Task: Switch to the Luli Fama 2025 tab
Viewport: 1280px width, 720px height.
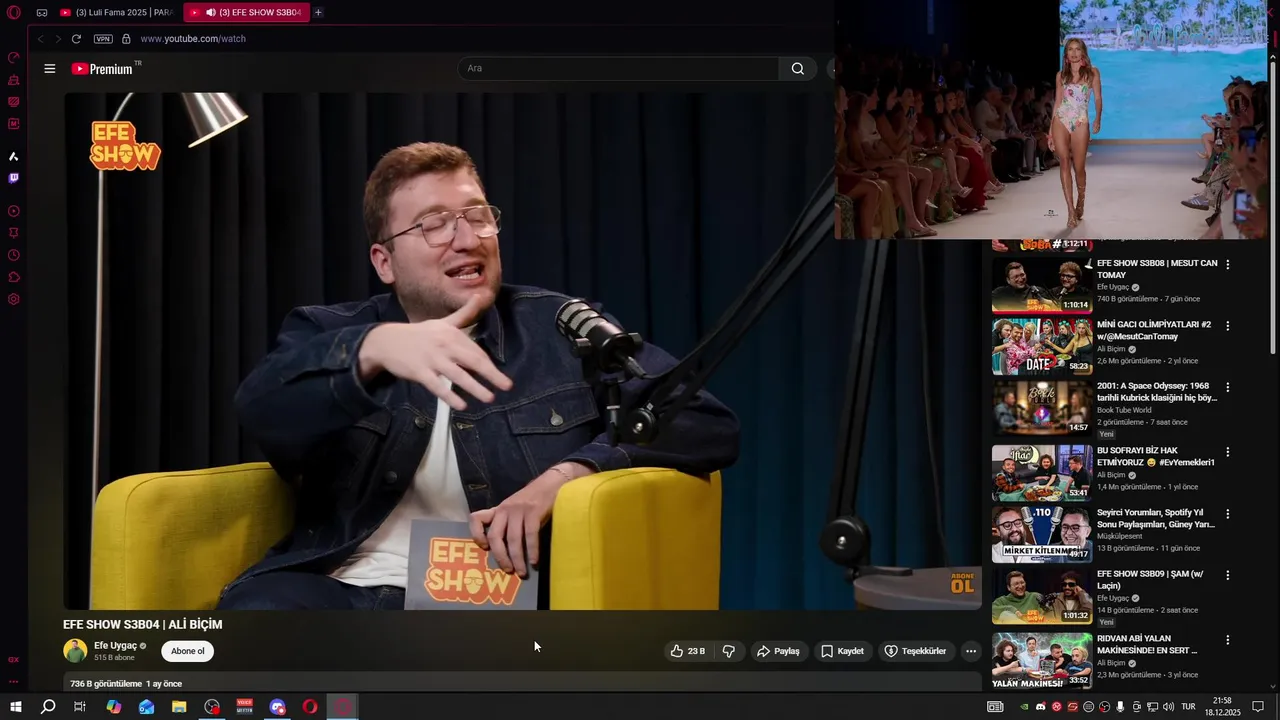Action: (x=116, y=12)
